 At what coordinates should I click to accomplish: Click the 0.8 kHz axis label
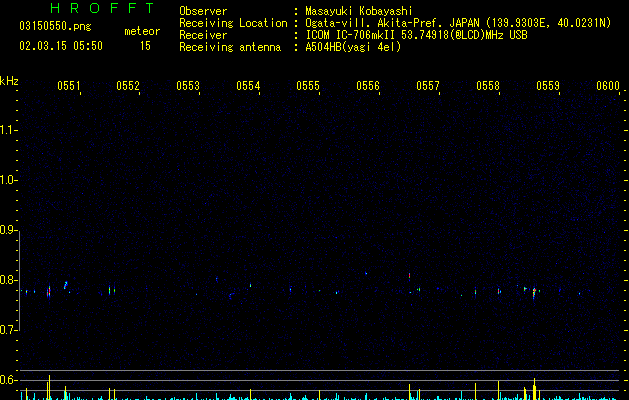[x=8, y=280]
